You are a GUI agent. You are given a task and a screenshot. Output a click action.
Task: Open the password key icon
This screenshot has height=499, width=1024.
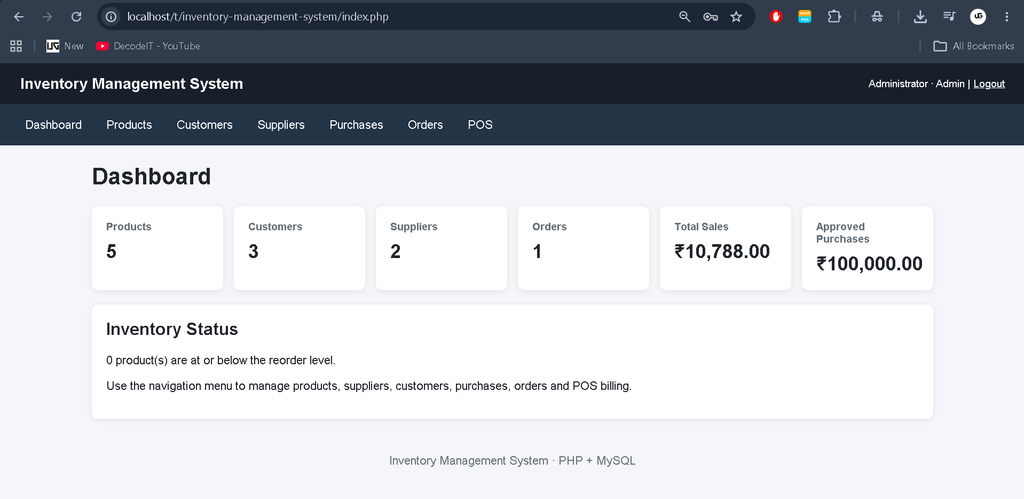click(x=711, y=17)
